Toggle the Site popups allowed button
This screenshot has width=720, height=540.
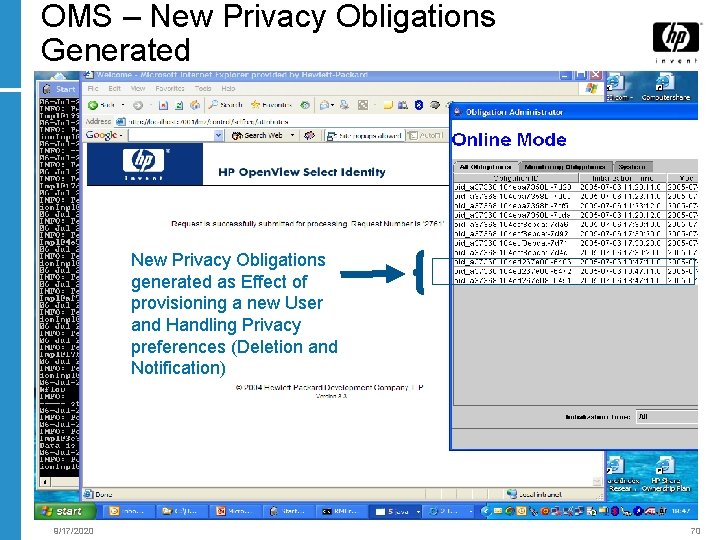click(364, 136)
